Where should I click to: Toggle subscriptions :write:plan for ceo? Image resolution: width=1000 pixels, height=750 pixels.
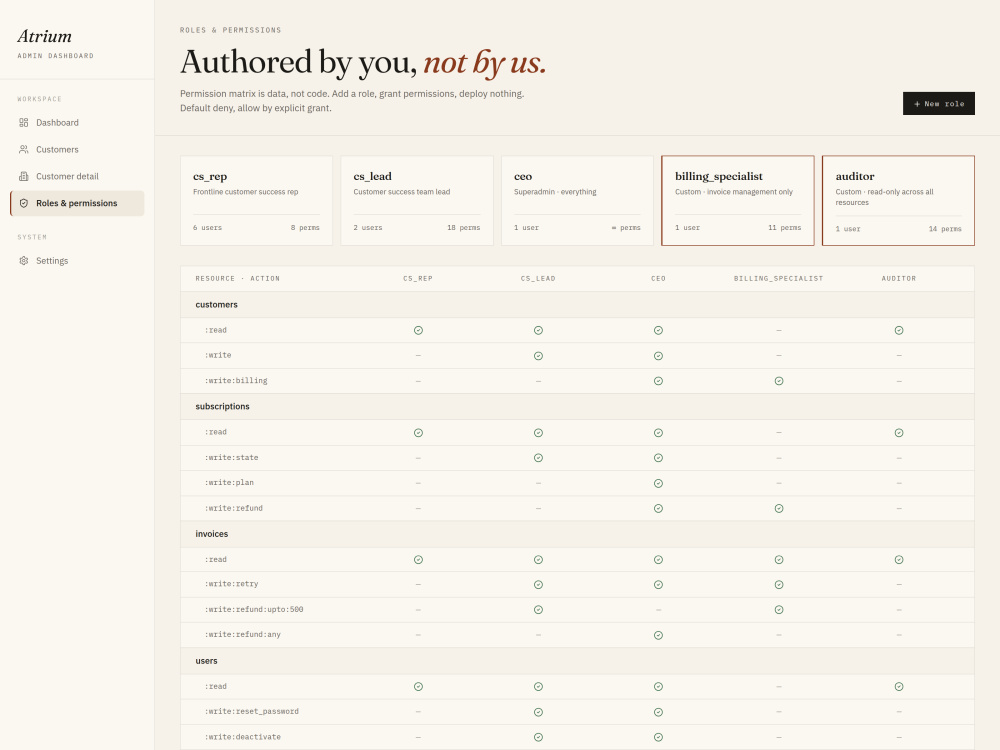coord(658,483)
